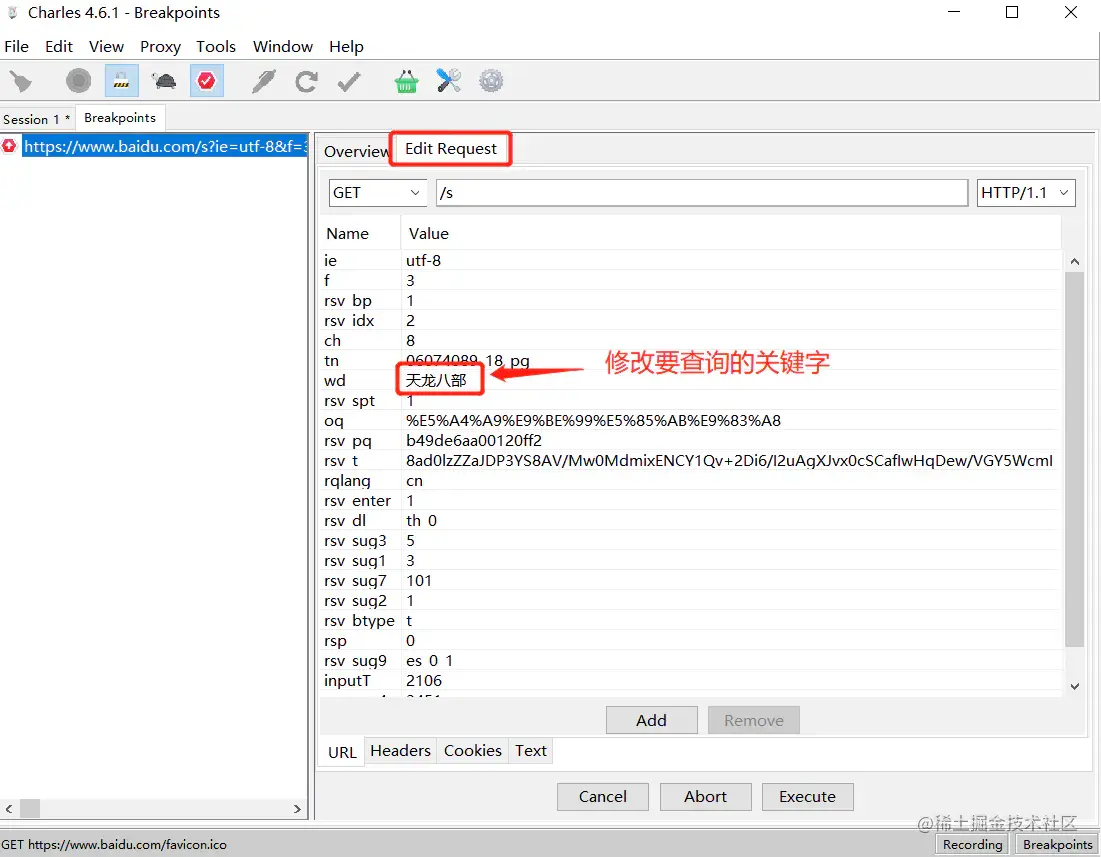Open settings gear icon in toolbar
Viewport: 1101px width, 857px height.
click(492, 81)
